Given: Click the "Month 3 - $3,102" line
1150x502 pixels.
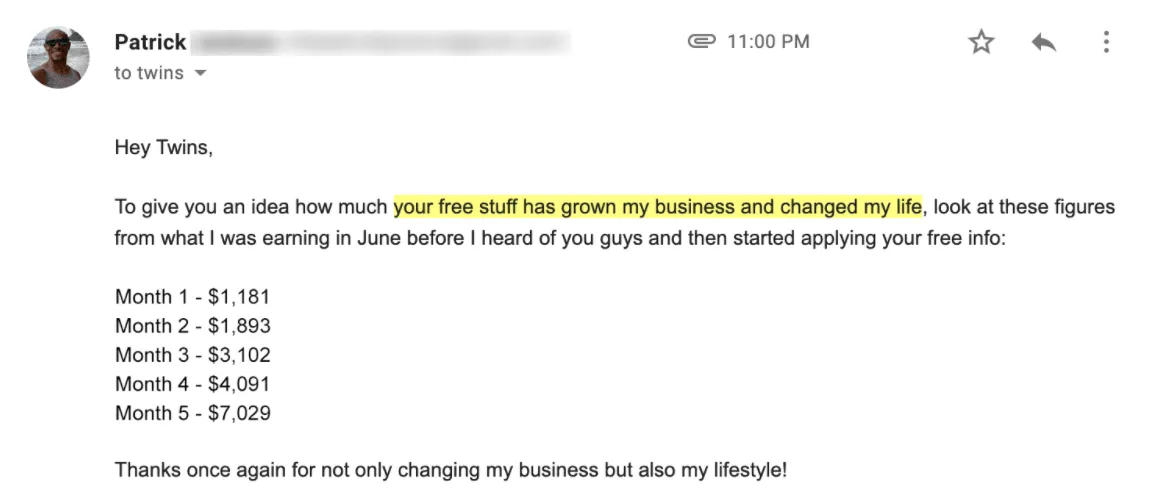Looking at the screenshot, I should (193, 355).
